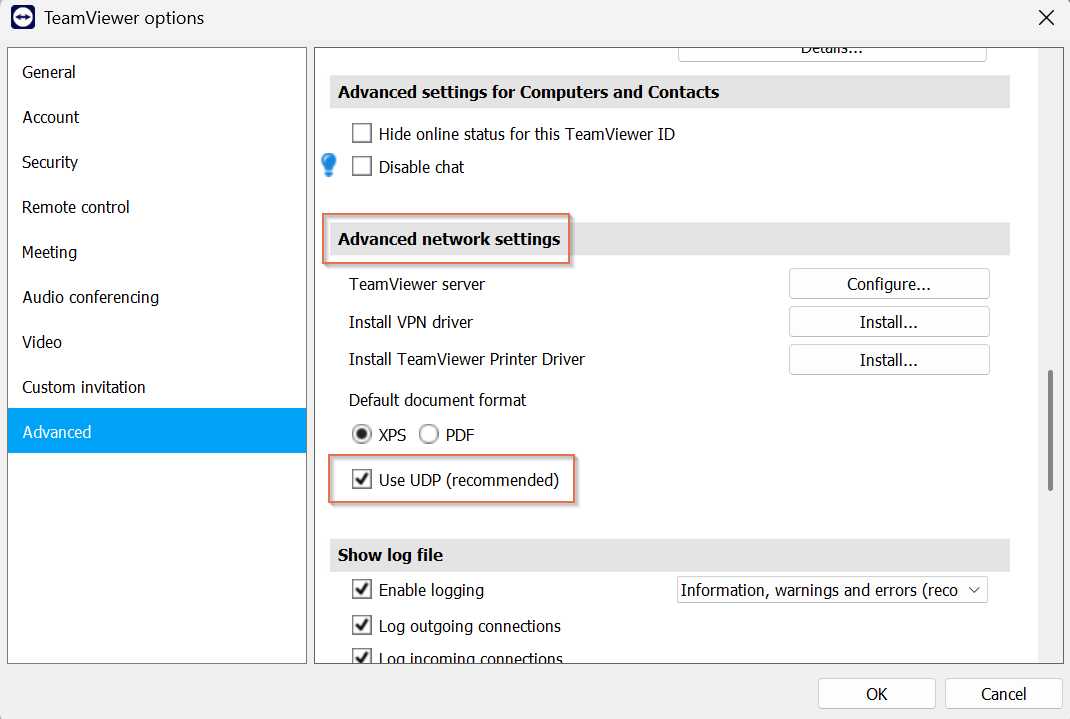The width and height of the screenshot is (1070, 719).
Task: Select XPS as default document format
Action: click(362, 434)
